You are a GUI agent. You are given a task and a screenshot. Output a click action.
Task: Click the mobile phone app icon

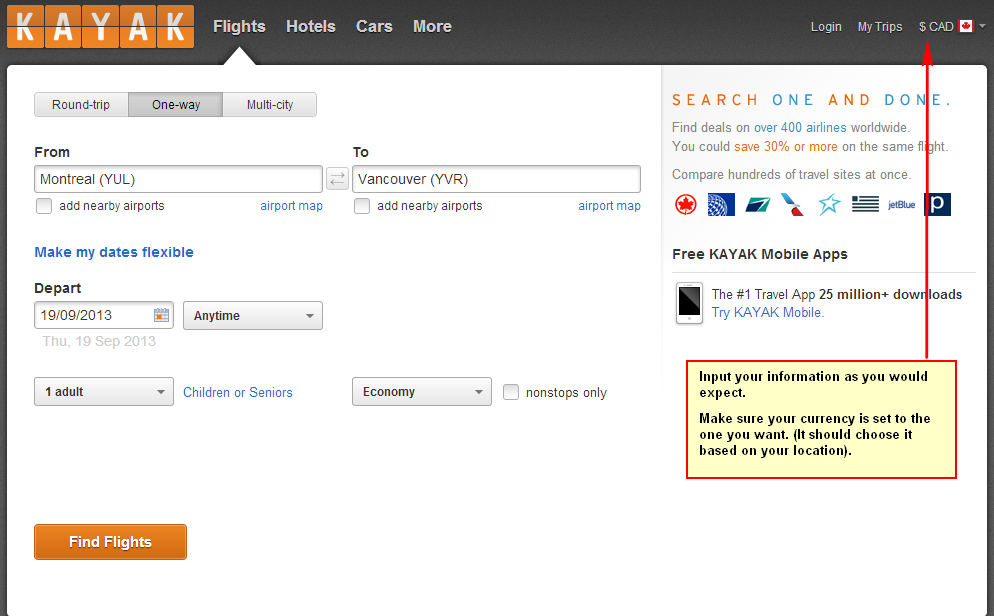click(x=689, y=303)
